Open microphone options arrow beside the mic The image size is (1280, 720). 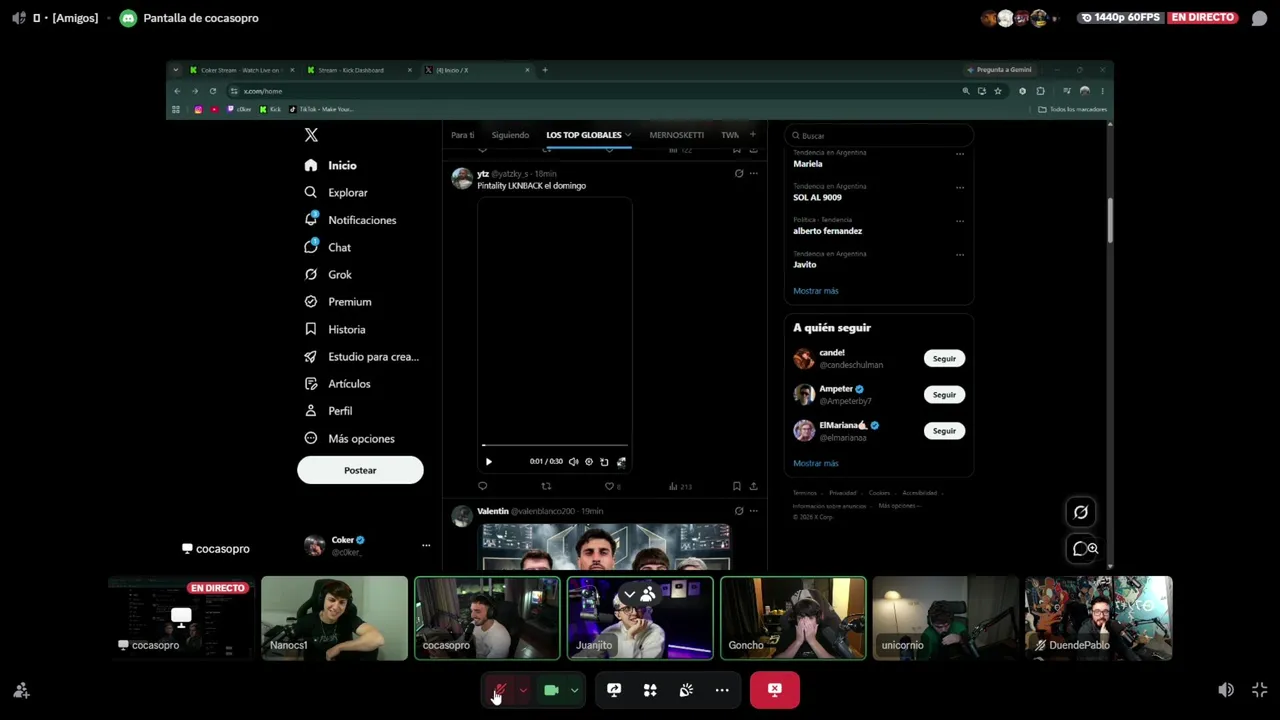click(x=522, y=690)
